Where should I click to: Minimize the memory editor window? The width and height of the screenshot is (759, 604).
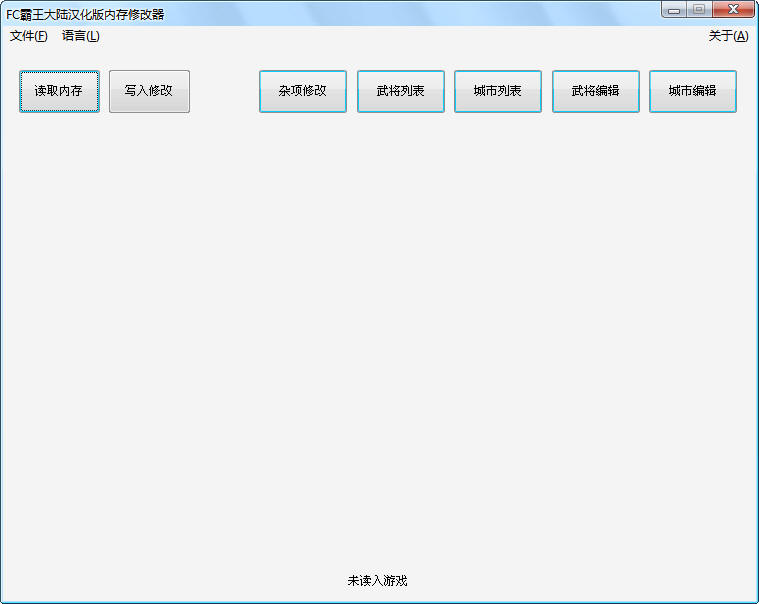[x=675, y=9]
